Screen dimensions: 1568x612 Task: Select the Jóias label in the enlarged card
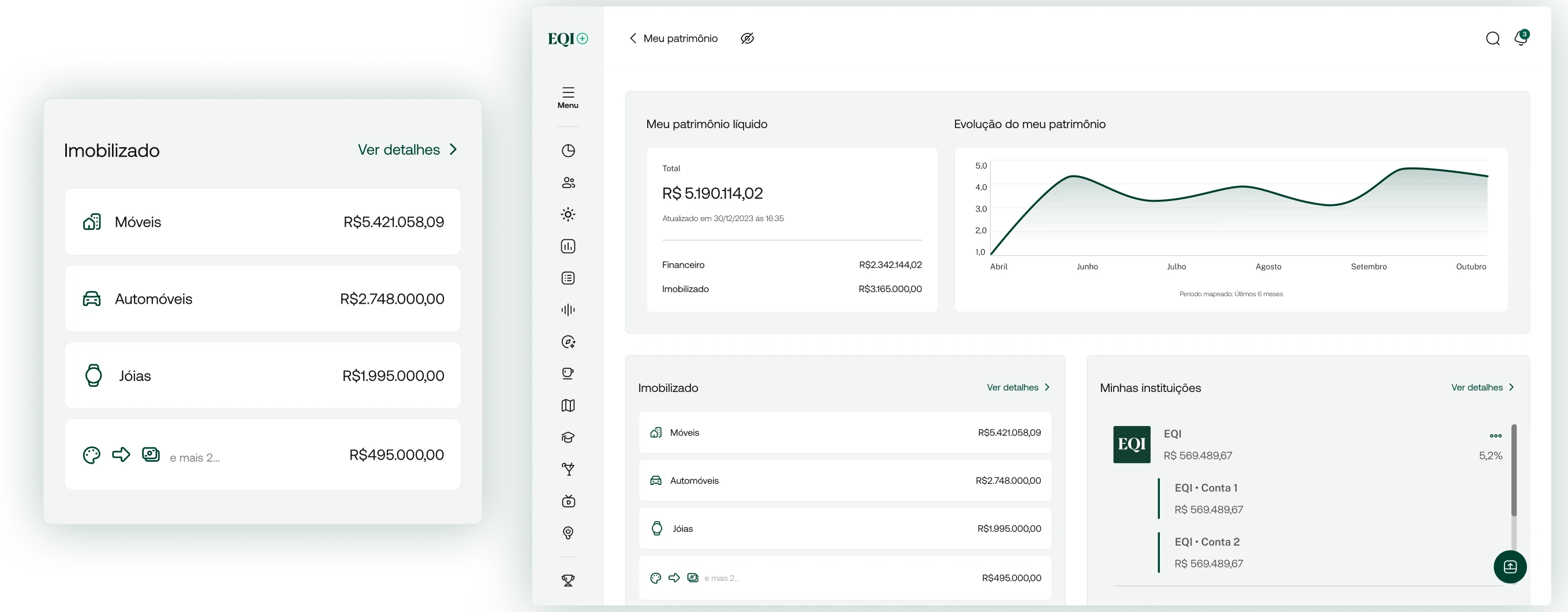pos(135,376)
